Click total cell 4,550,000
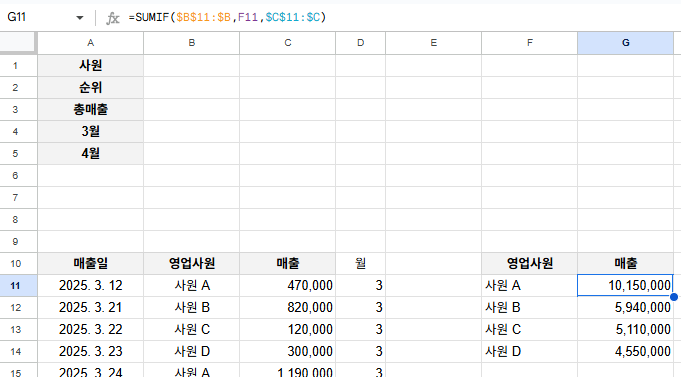 pos(625,351)
